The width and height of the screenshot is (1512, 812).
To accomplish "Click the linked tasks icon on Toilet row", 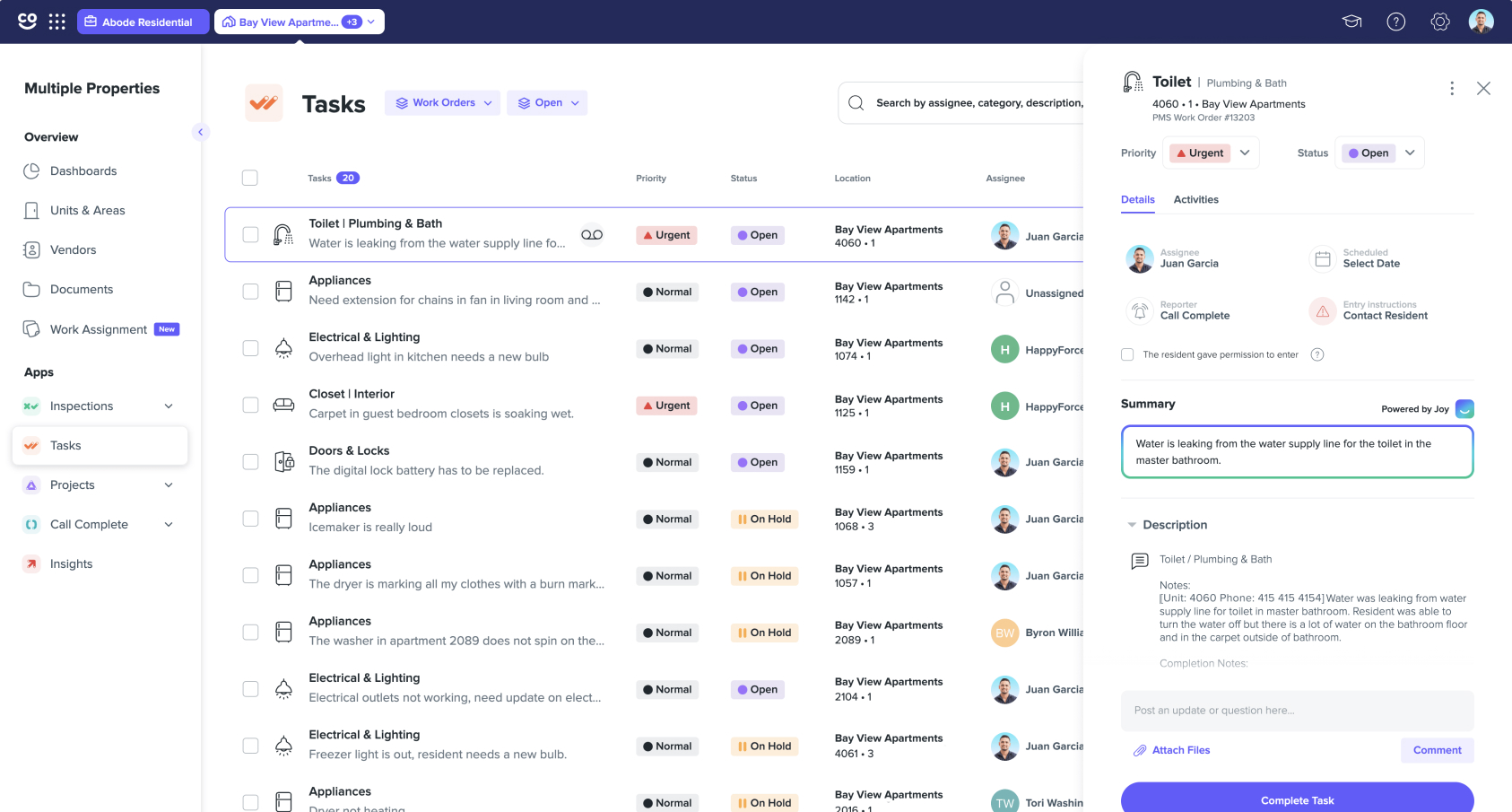I will tap(592, 235).
